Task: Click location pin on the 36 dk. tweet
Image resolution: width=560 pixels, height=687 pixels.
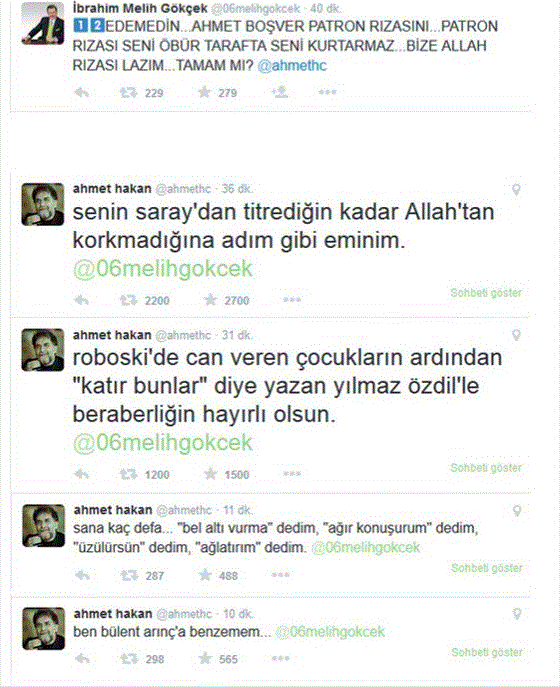Action: point(517,190)
